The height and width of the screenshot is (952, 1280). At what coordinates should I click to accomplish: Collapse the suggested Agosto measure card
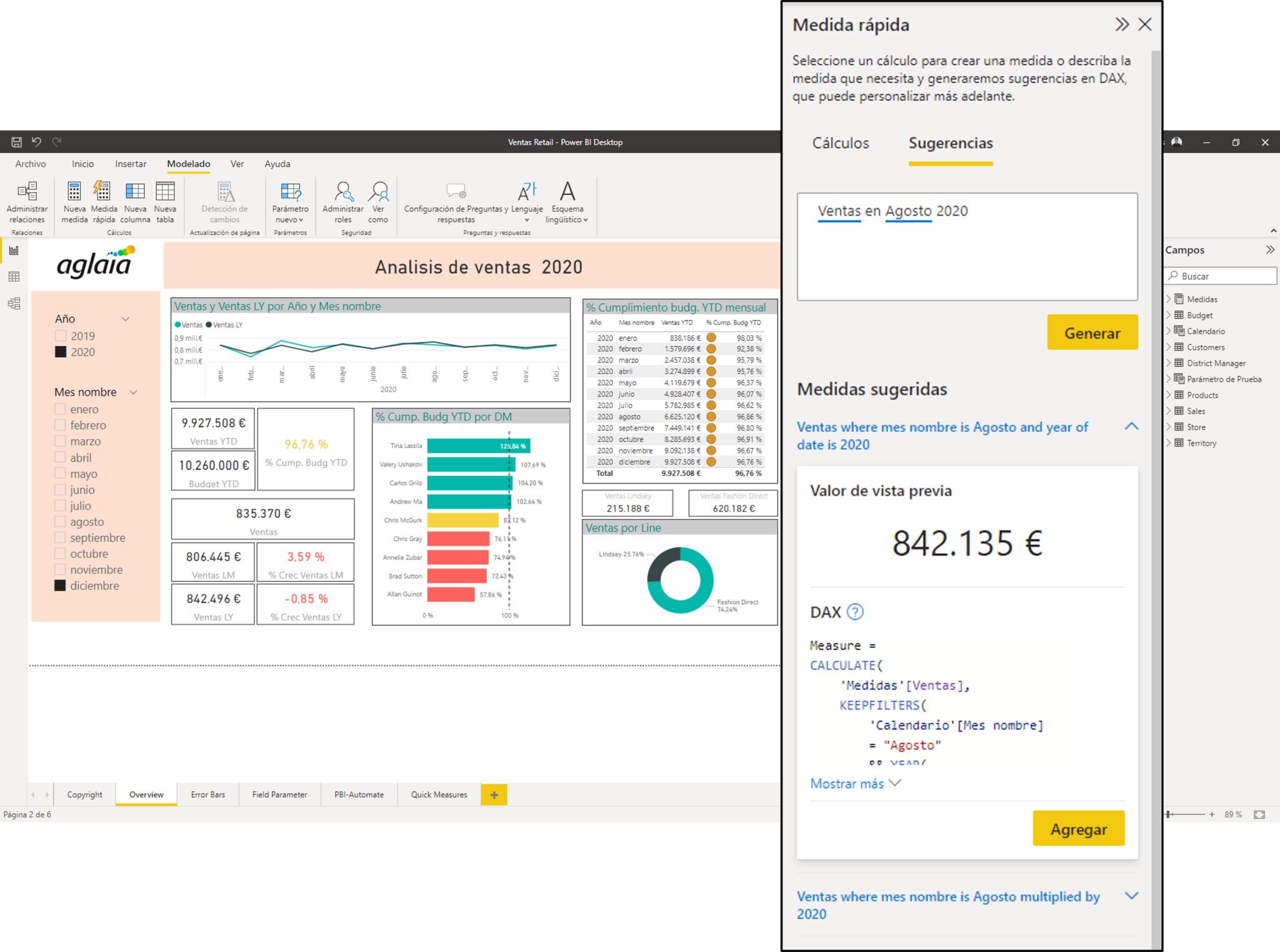coord(1132,426)
